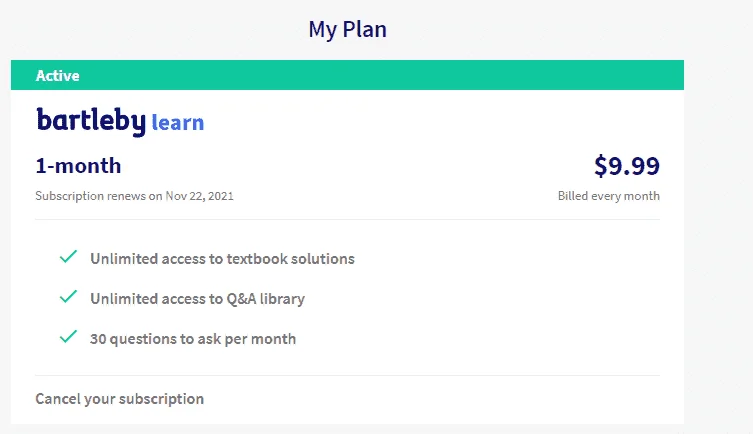The height and width of the screenshot is (434, 753).
Task: Click the checkmark beside 30 questions
Action: tap(68, 337)
